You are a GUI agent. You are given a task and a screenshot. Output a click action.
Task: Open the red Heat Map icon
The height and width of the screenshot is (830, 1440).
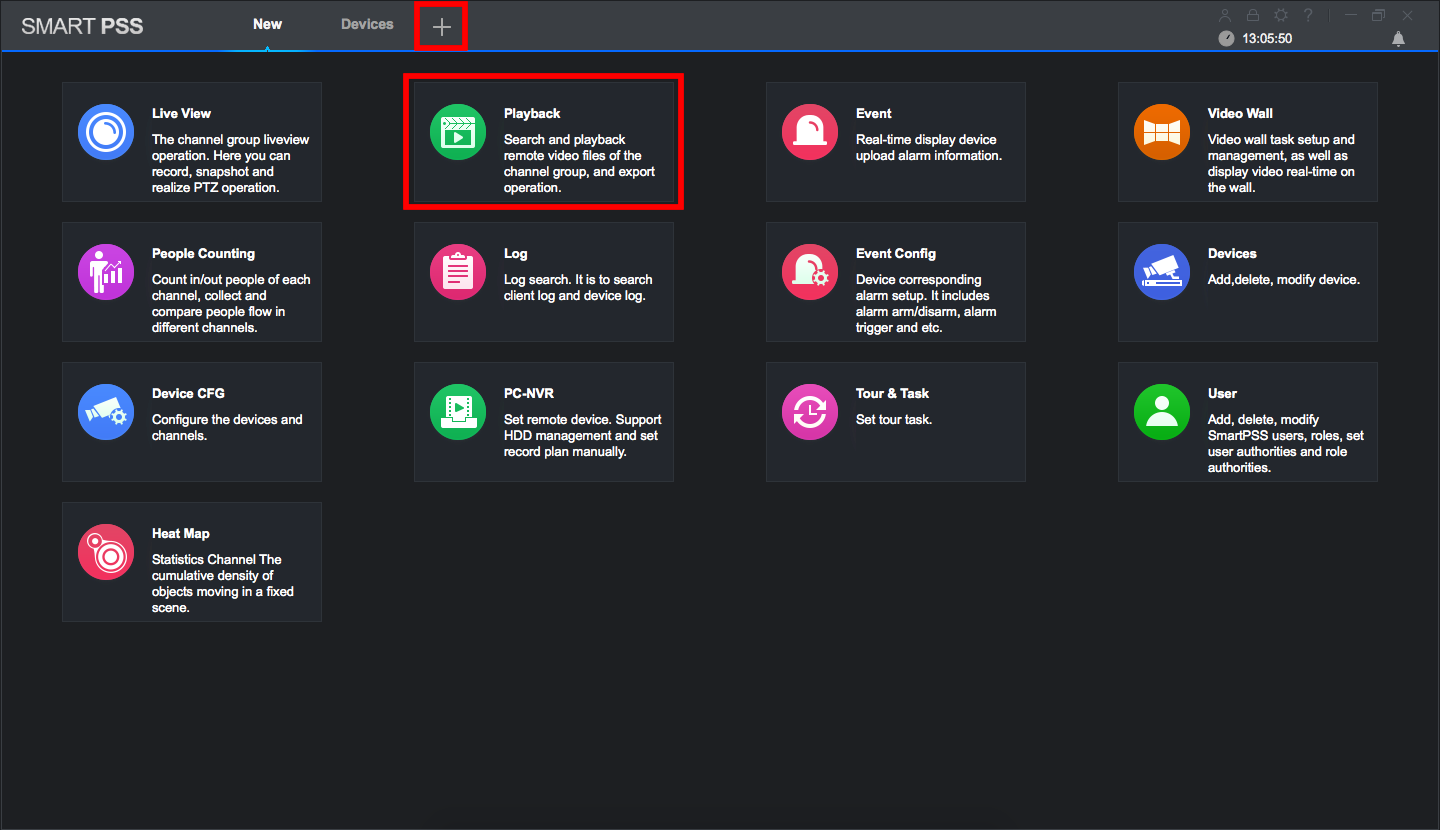click(x=106, y=552)
